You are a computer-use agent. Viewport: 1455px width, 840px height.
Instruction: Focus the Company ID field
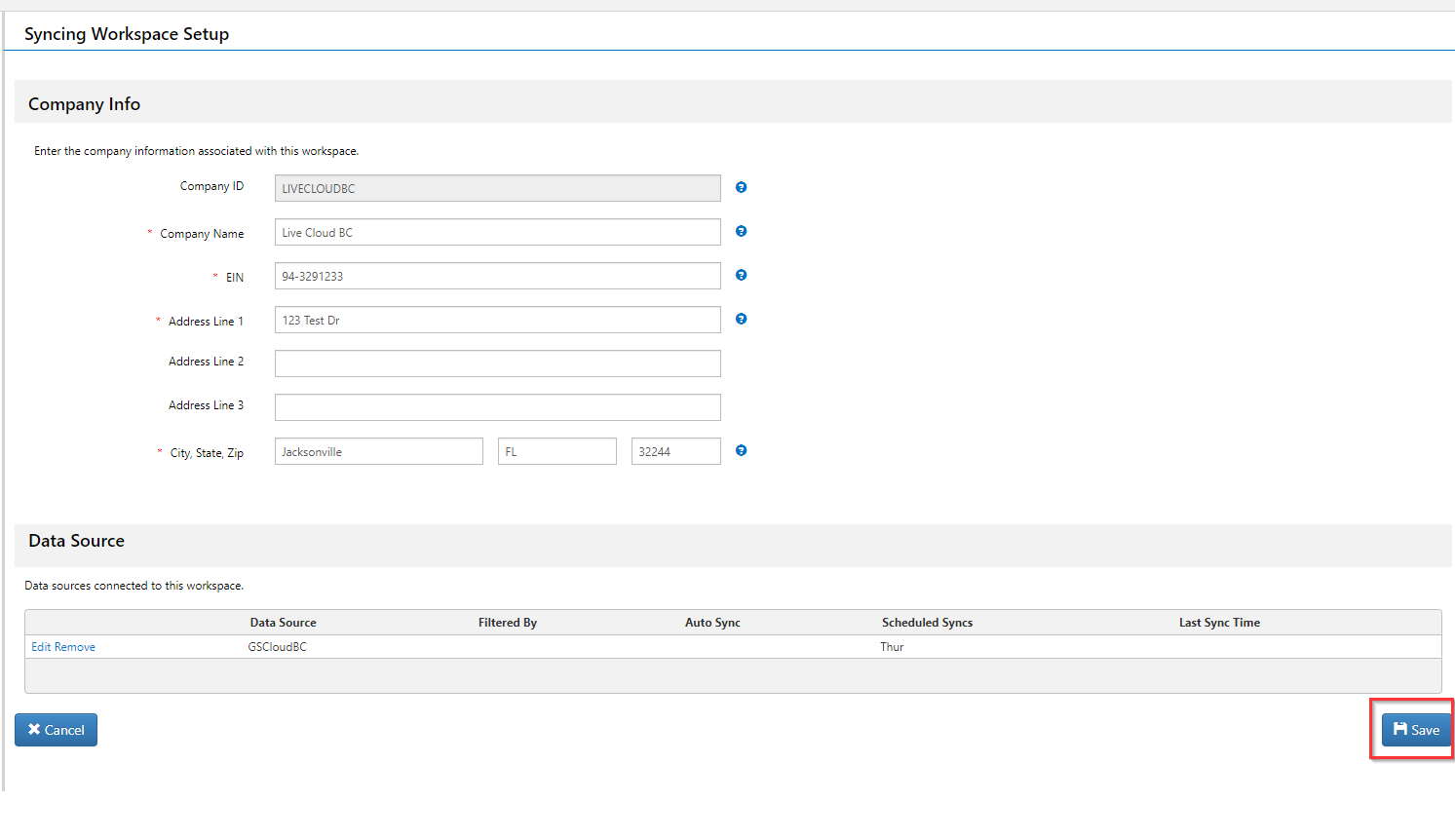click(498, 188)
